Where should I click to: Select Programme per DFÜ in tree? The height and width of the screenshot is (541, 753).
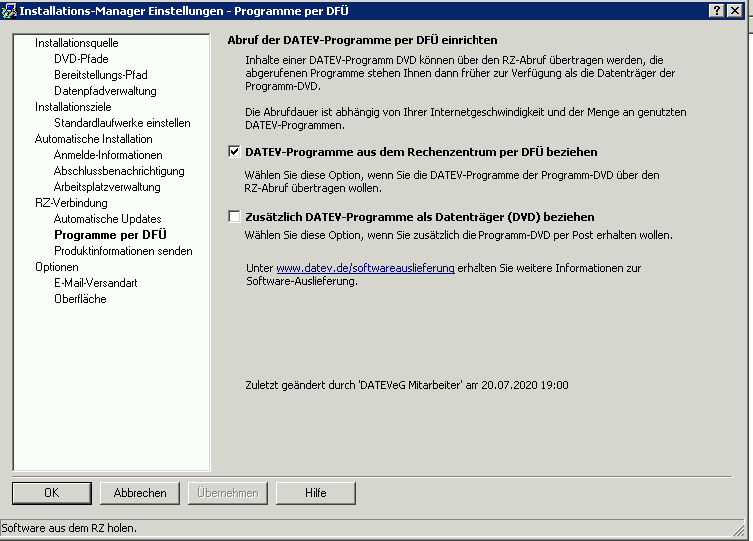pos(110,235)
